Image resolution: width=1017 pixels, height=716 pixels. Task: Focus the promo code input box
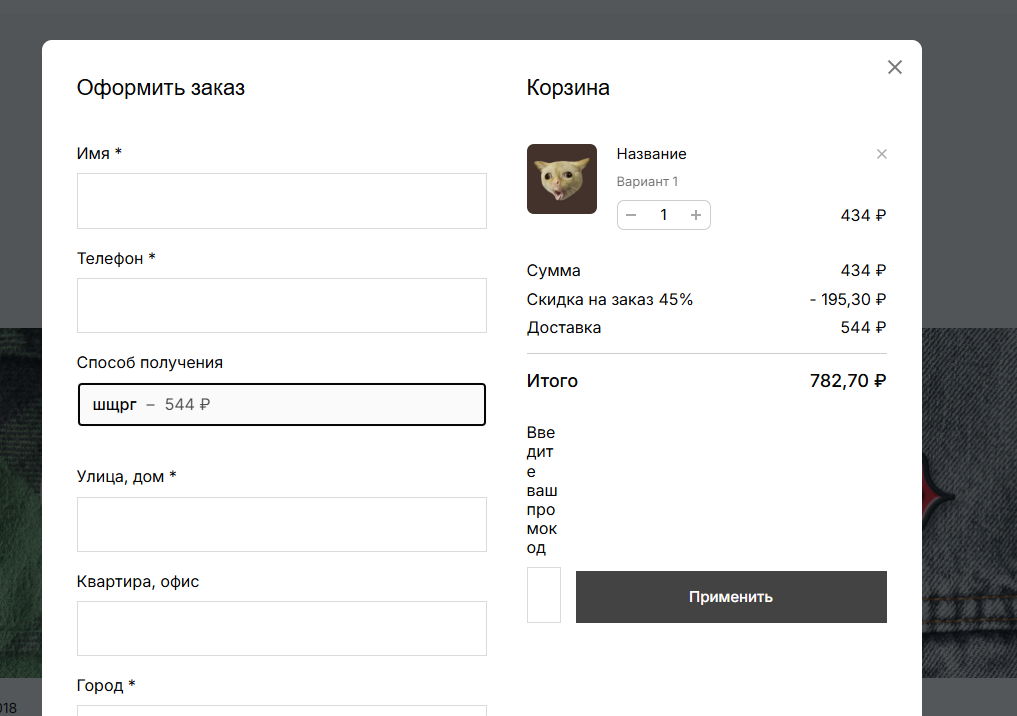(543, 595)
